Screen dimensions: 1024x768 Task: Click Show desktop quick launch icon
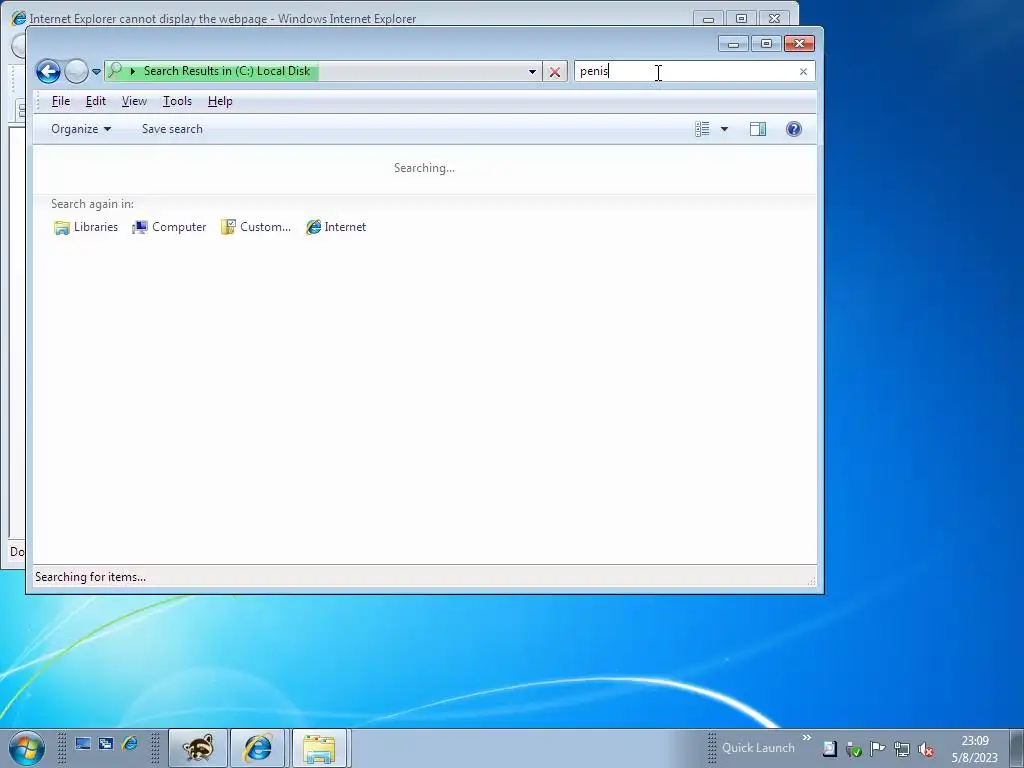(x=82, y=744)
